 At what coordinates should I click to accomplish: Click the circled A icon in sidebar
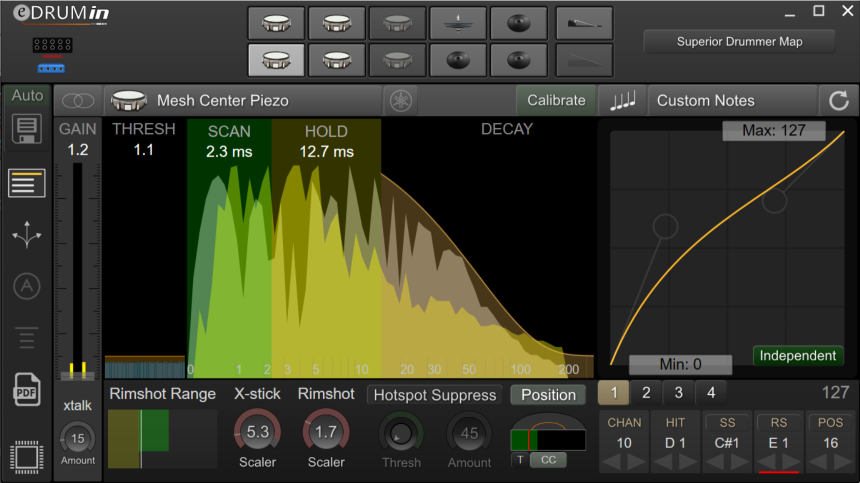(26, 286)
